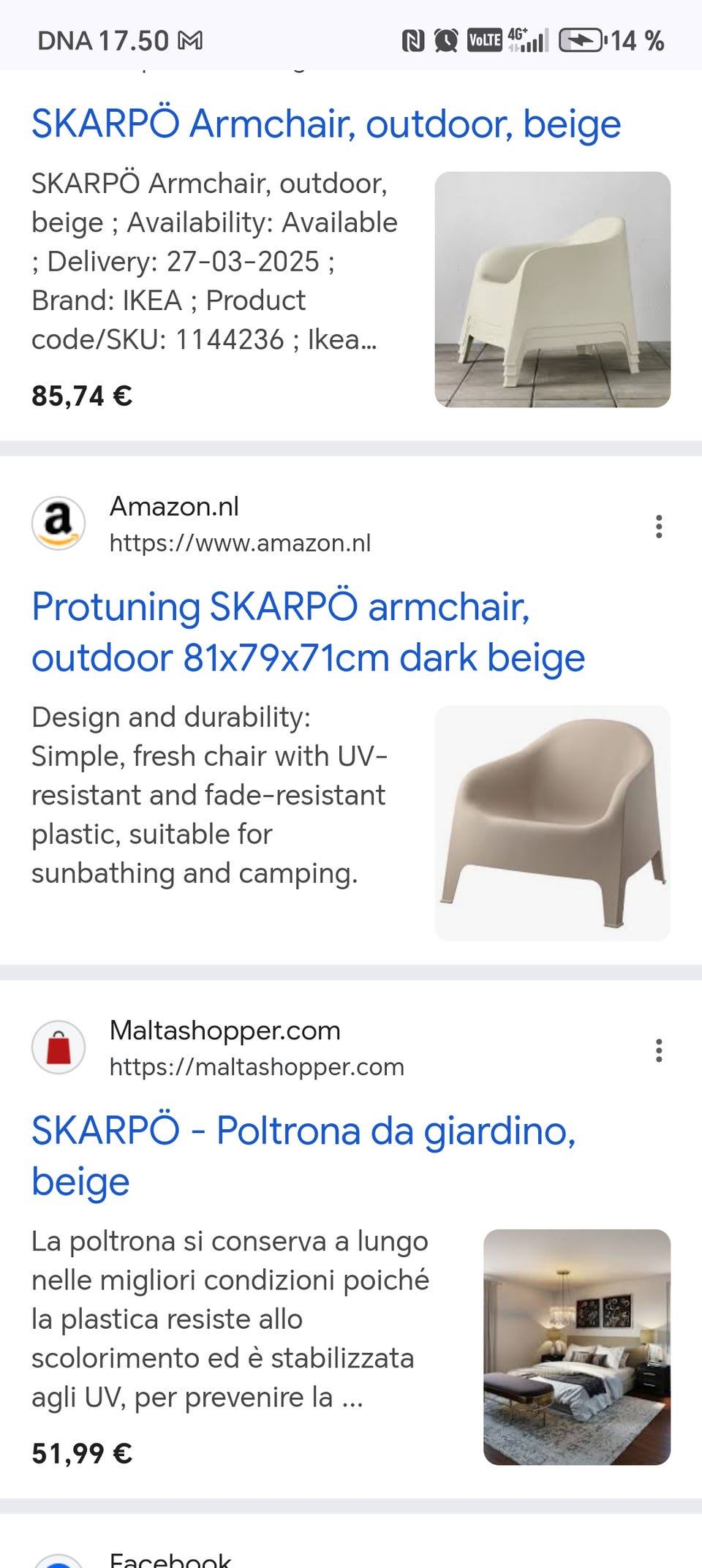The image size is (702, 1568).
Task: Tap the 51,99 € price
Action: point(82,1453)
